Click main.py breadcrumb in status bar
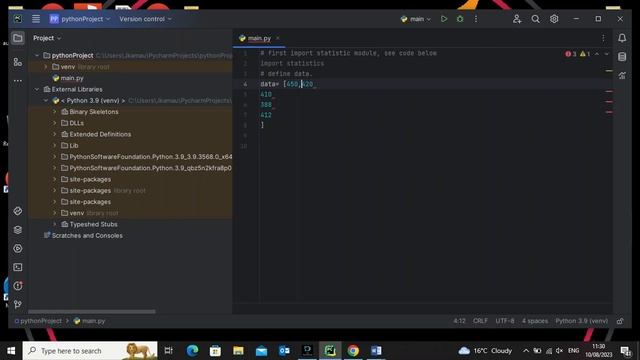The image size is (640, 360). [89, 321]
